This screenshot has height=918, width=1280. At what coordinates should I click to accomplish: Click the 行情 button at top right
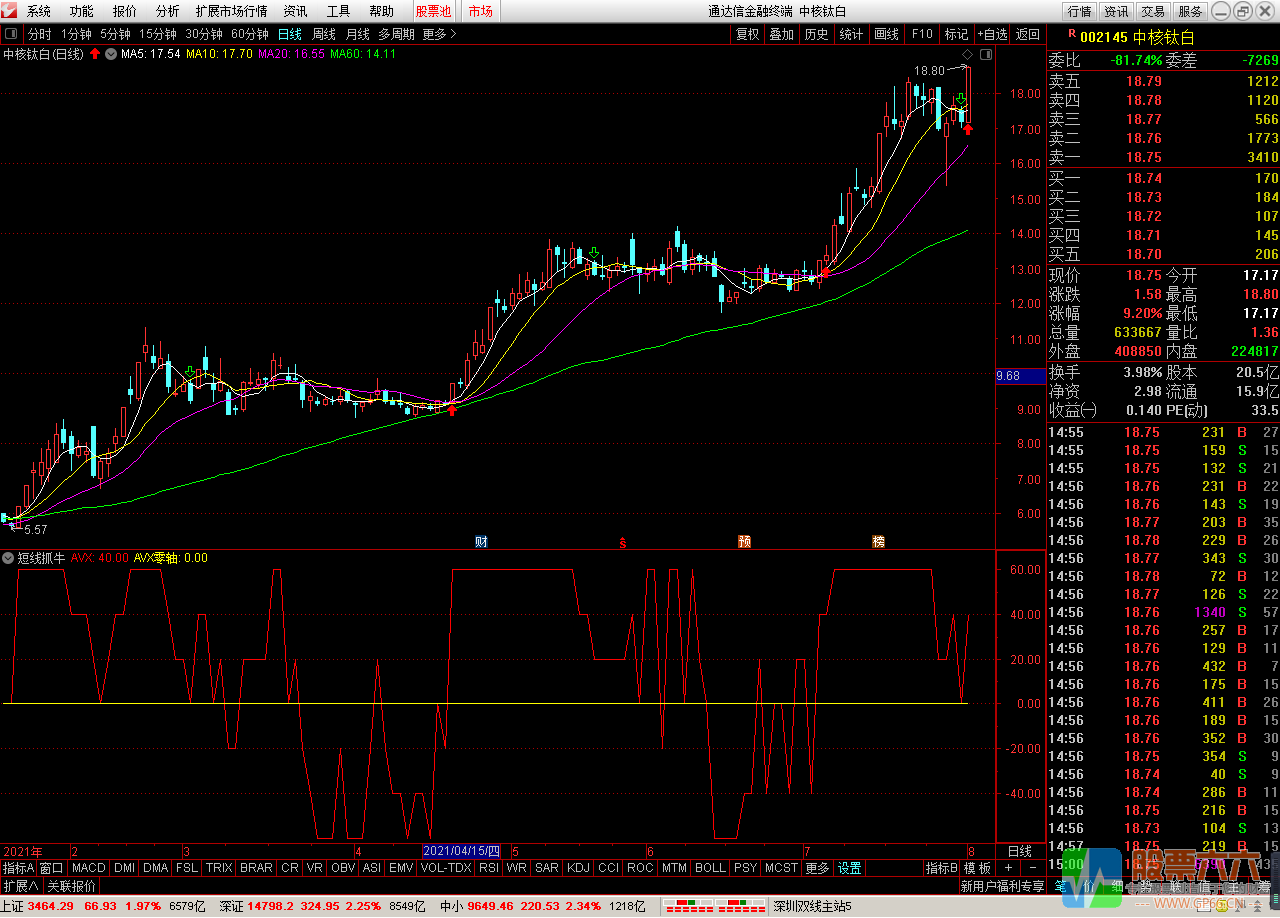[x=1079, y=12]
